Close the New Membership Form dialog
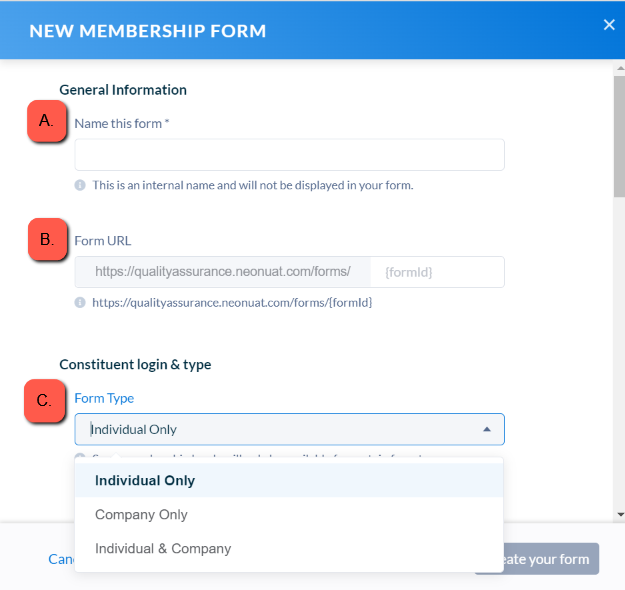The width and height of the screenshot is (625, 590). [x=609, y=25]
